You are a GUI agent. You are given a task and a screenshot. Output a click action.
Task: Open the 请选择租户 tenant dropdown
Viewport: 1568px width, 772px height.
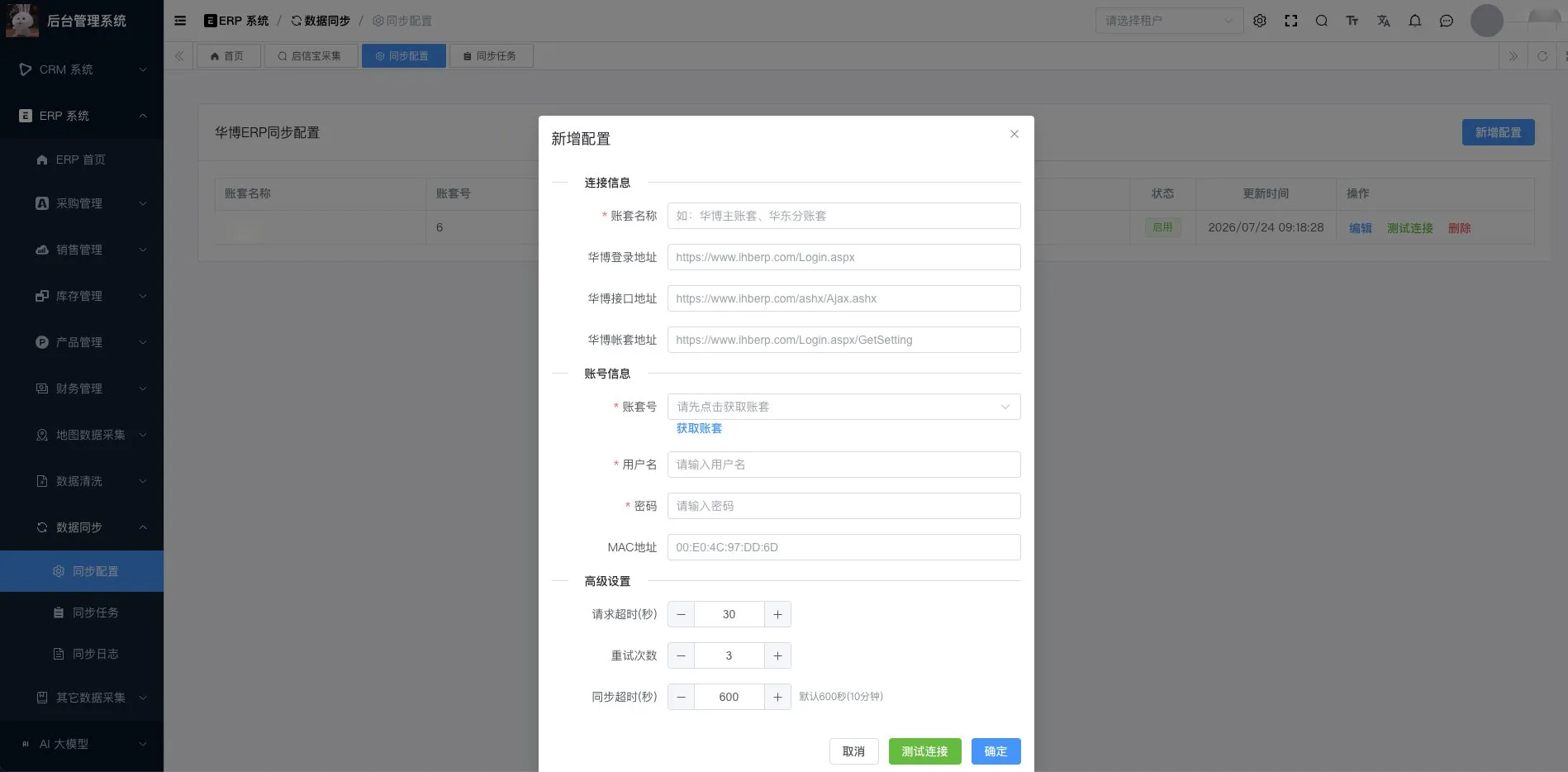pyautogui.click(x=1169, y=21)
